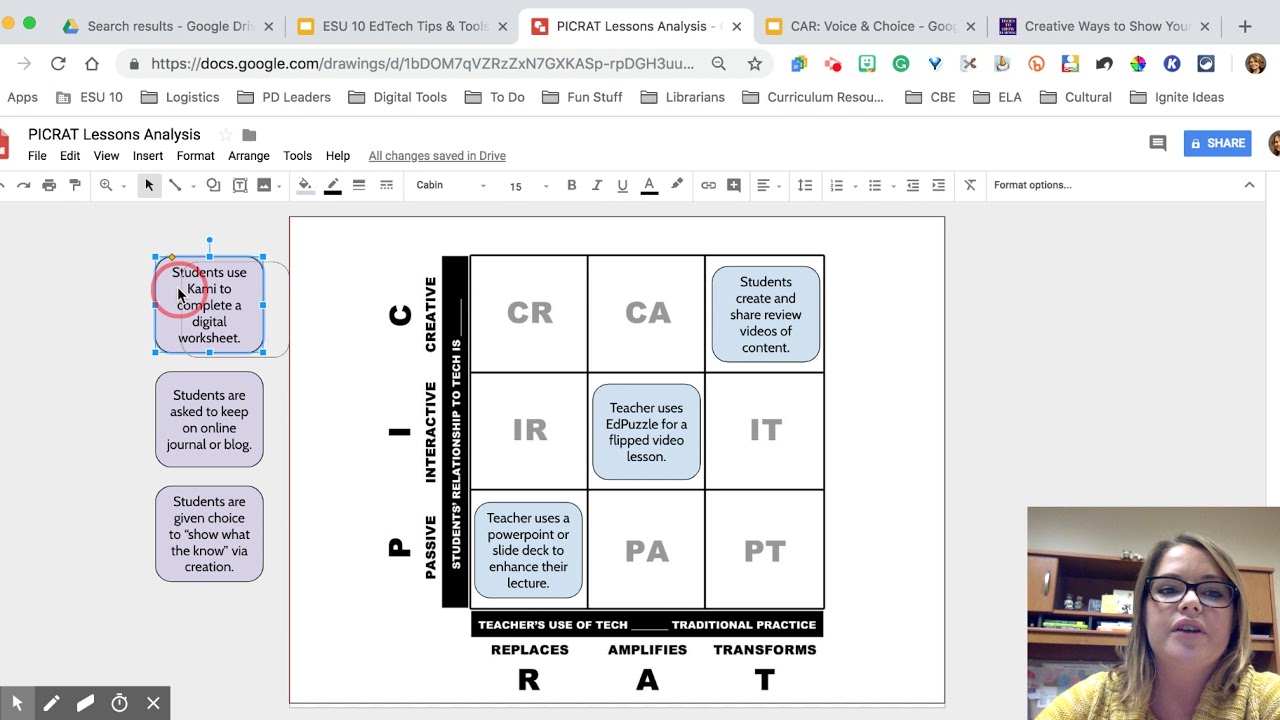Click the Numbered list icon
1280x720 pixels.
point(837,185)
